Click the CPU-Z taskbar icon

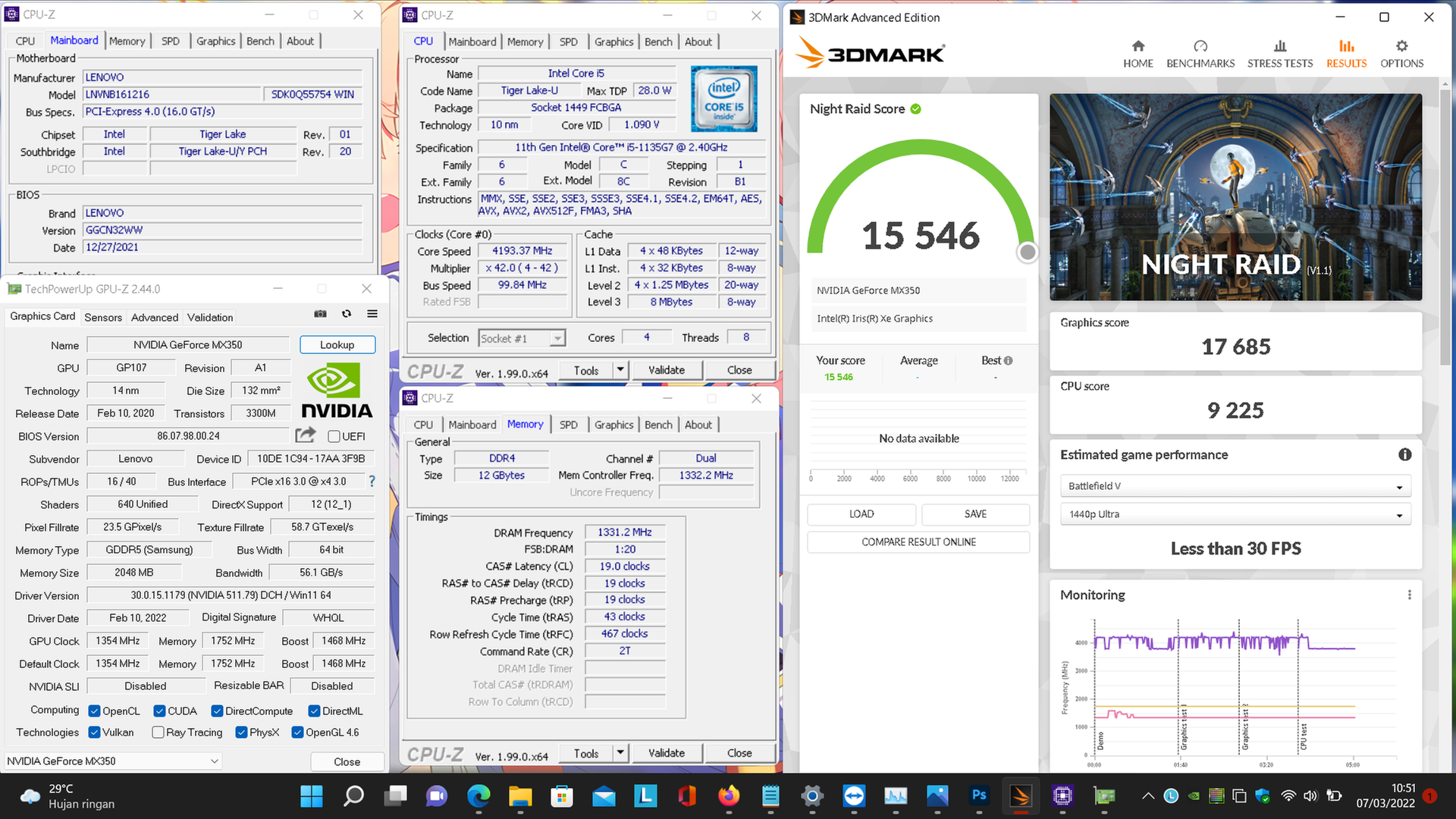click(1062, 795)
